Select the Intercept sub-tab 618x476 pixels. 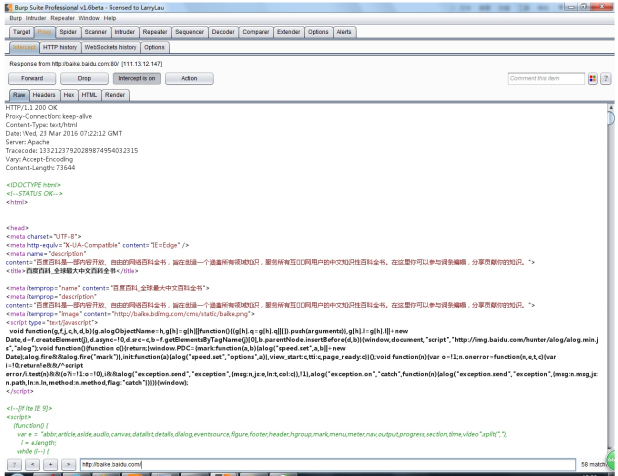pos(24,47)
